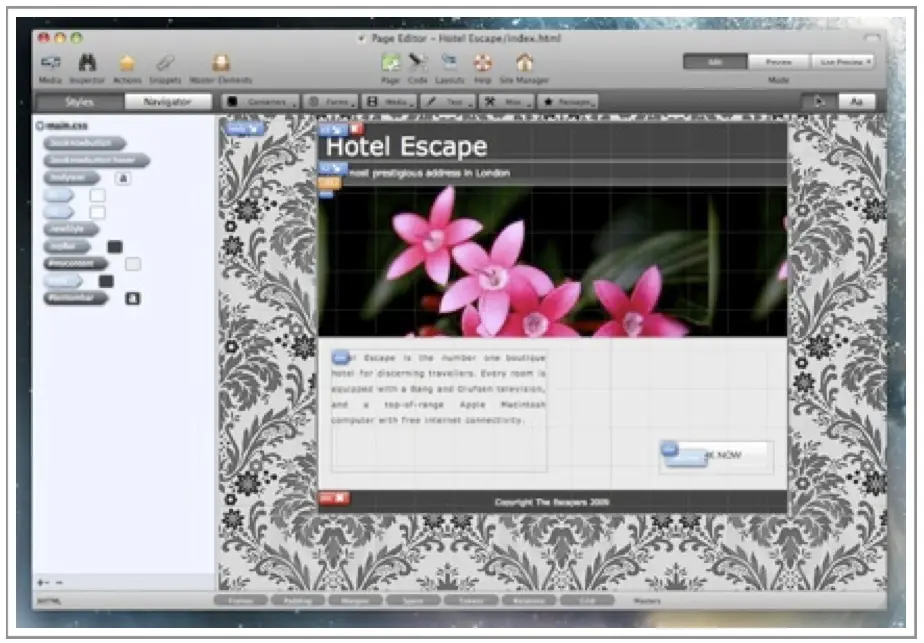The image size is (924, 643).
Task: Open the Layouts toolbar icon
Action: click(x=450, y=62)
